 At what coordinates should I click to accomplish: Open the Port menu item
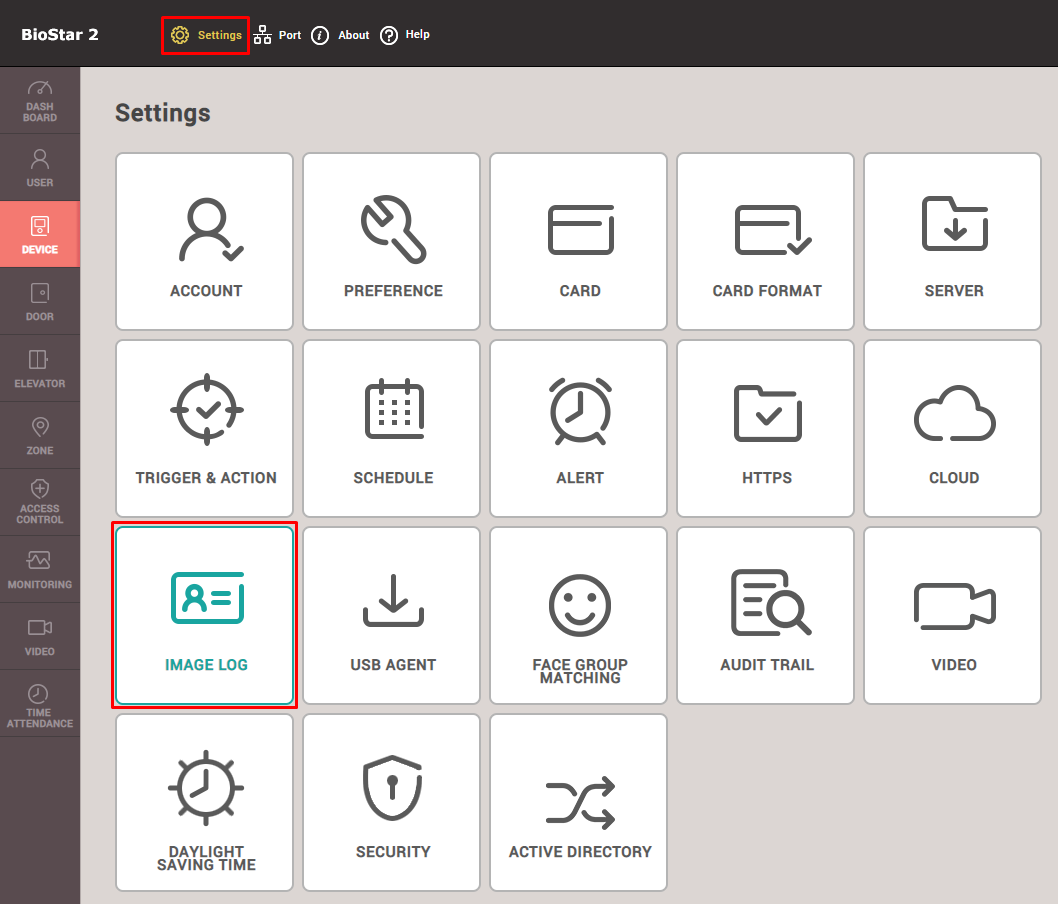coord(277,35)
